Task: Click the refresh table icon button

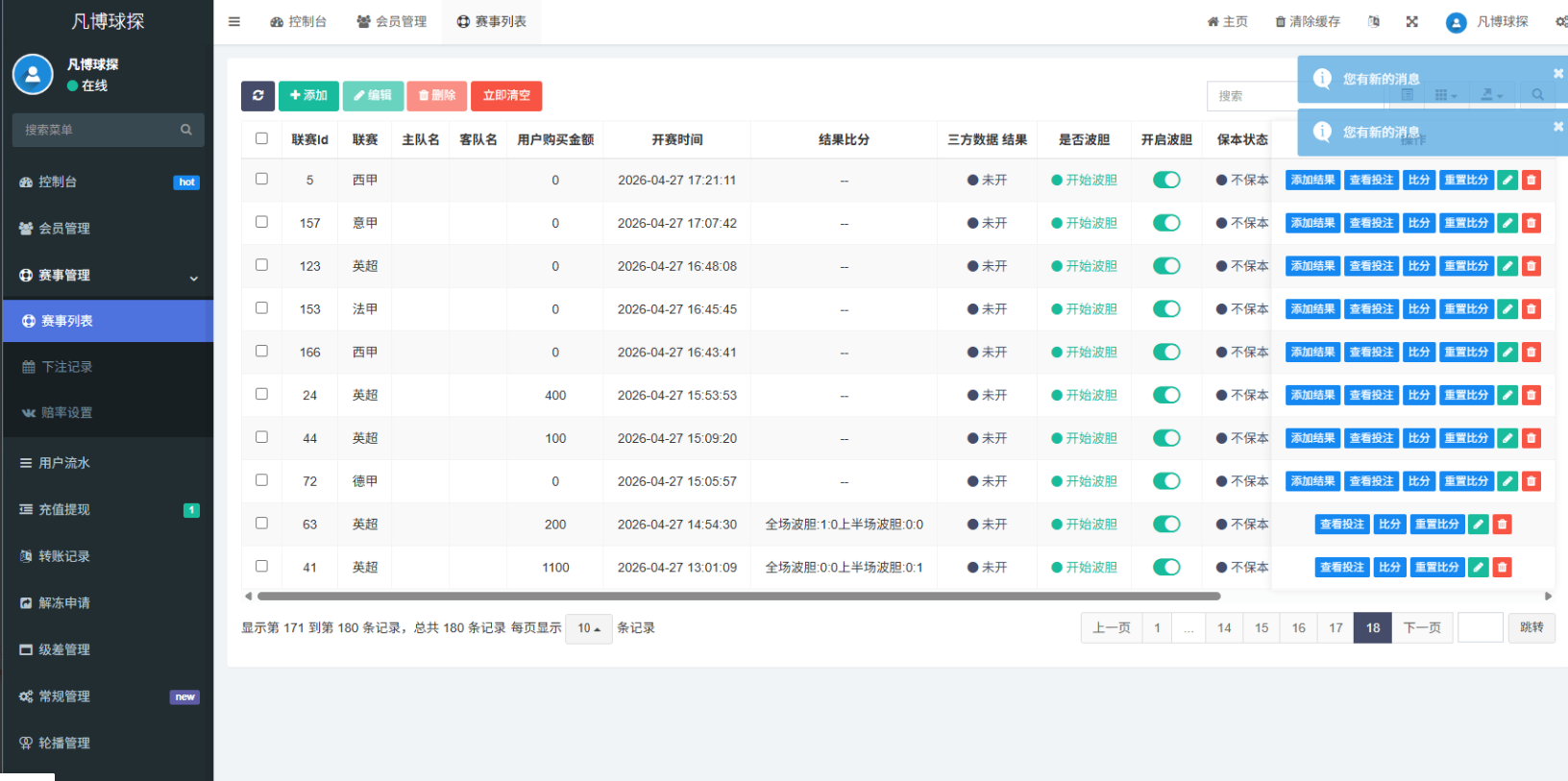Action: [257, 95]
